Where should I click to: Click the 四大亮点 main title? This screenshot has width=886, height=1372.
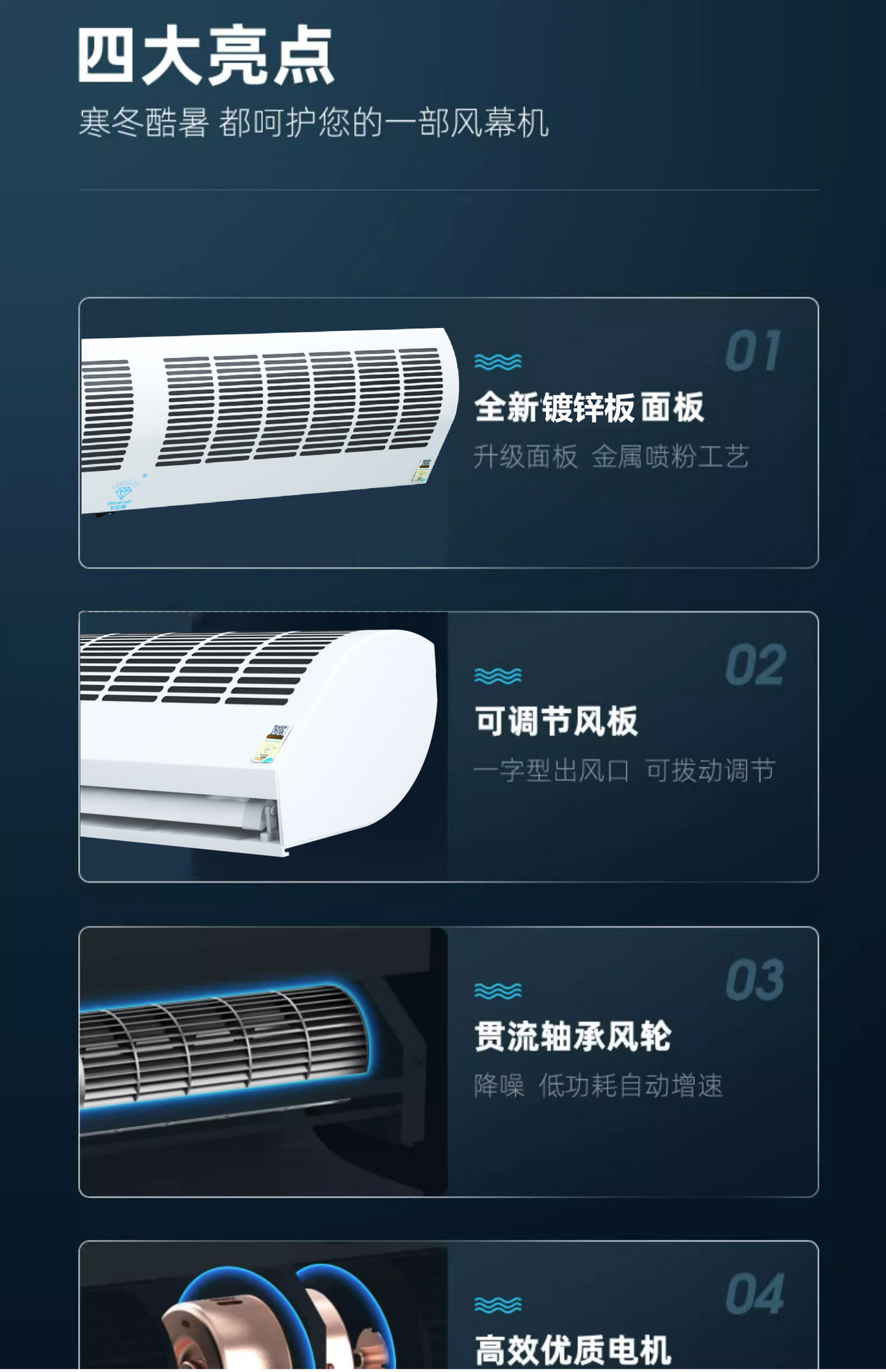pos(206,55)
